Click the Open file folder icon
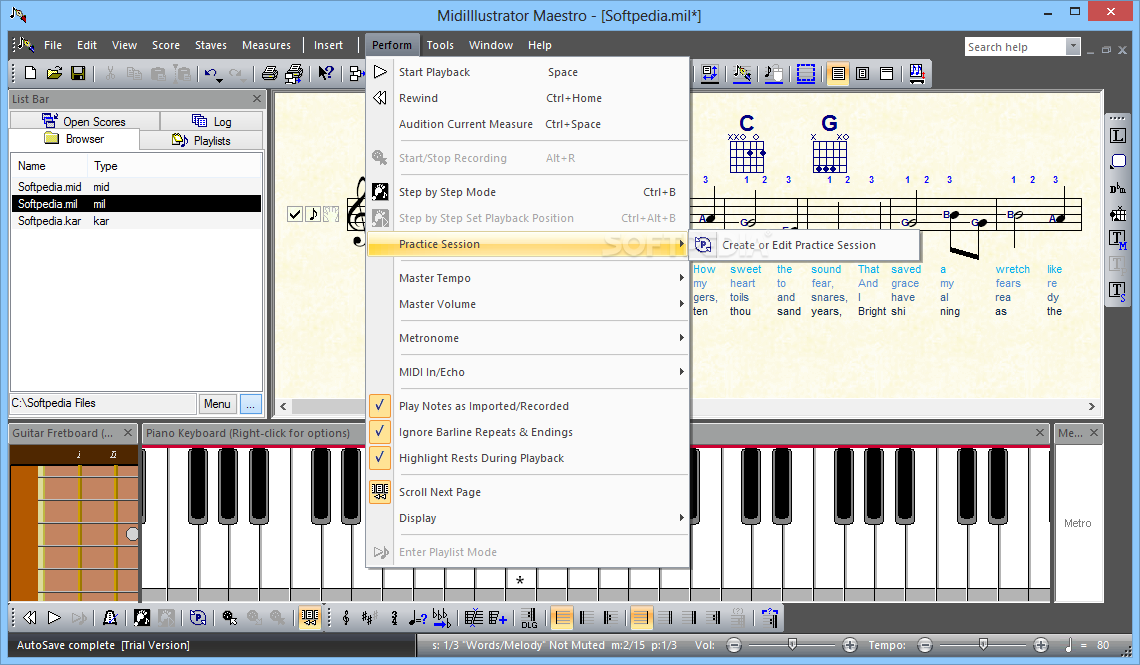The width and height of the screenshot is (1140, 665). [x=54, y=73]
